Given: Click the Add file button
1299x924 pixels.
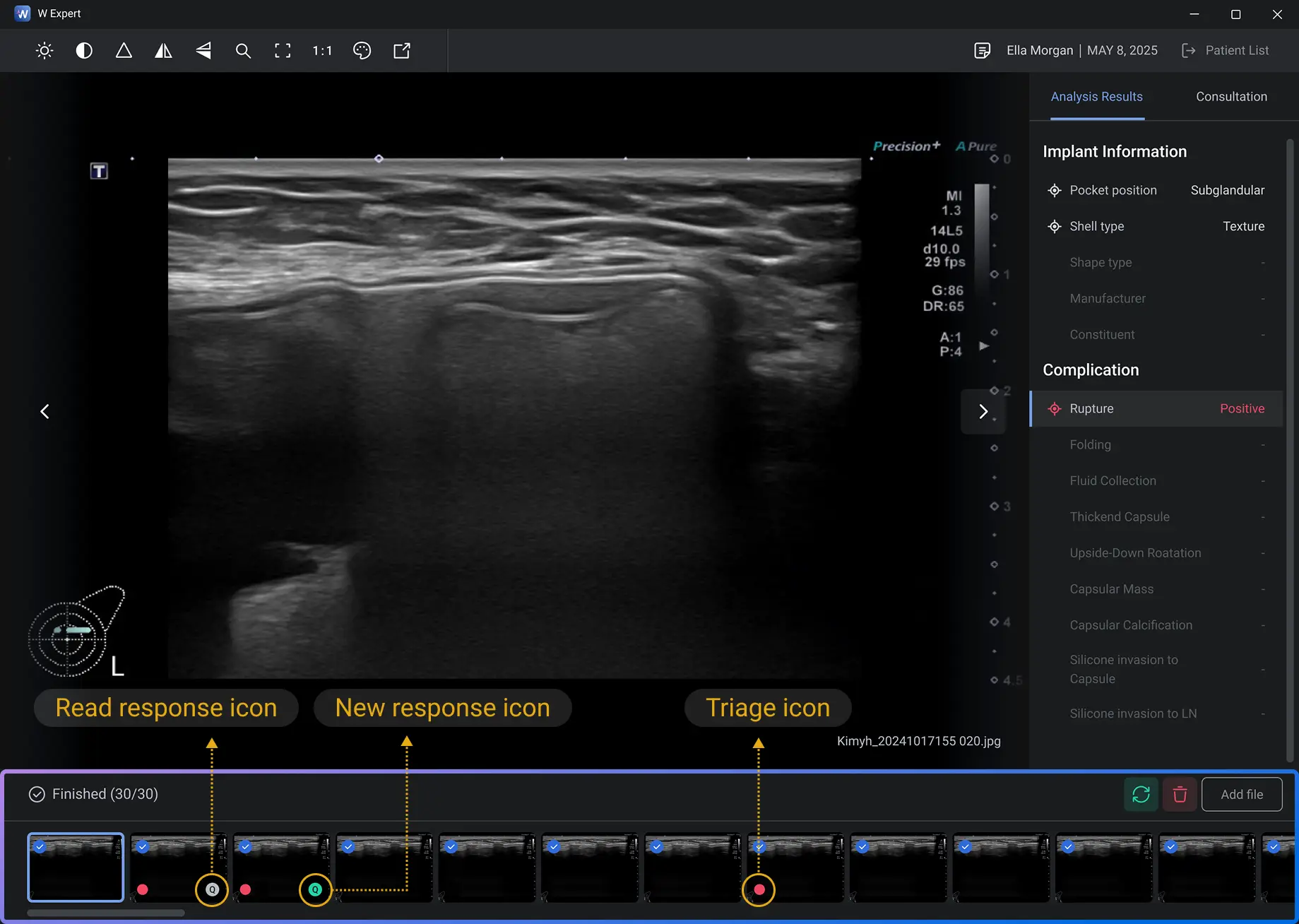Looking at the screenshot, I should (x=1242, y=794).
